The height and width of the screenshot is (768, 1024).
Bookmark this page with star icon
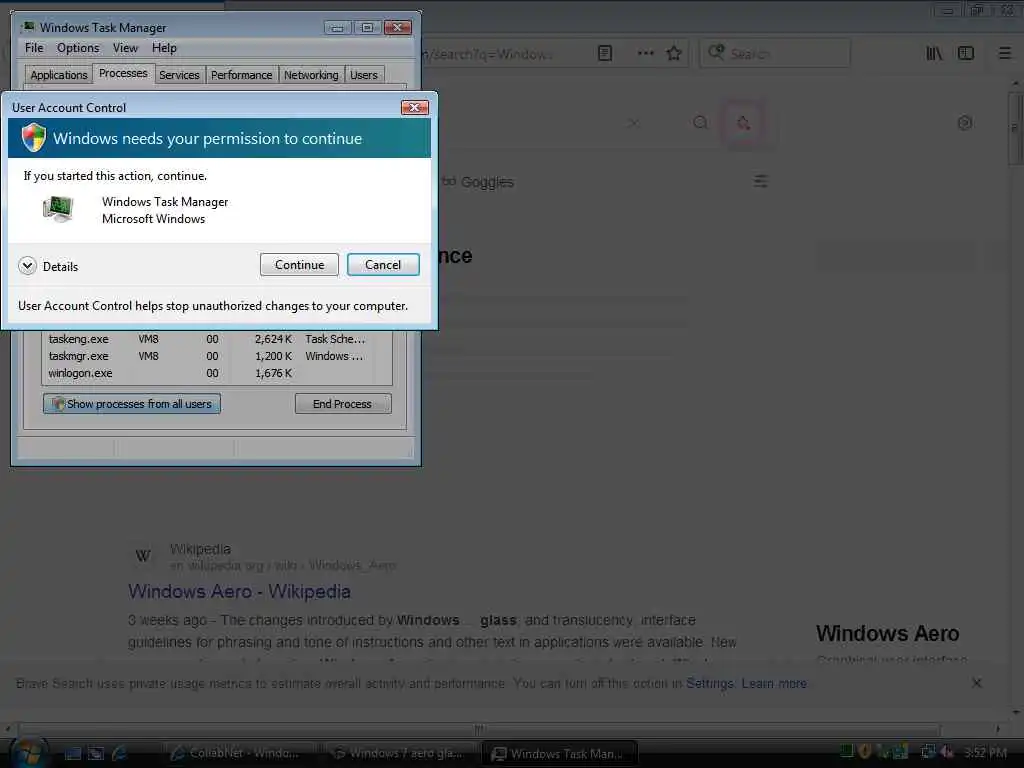click(x=674, y=53)
